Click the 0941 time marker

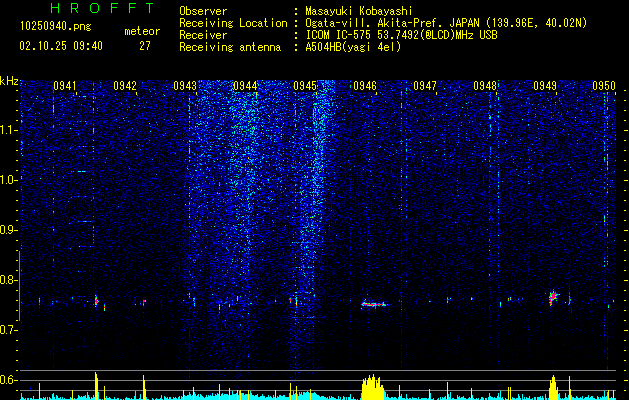(65, 86)
